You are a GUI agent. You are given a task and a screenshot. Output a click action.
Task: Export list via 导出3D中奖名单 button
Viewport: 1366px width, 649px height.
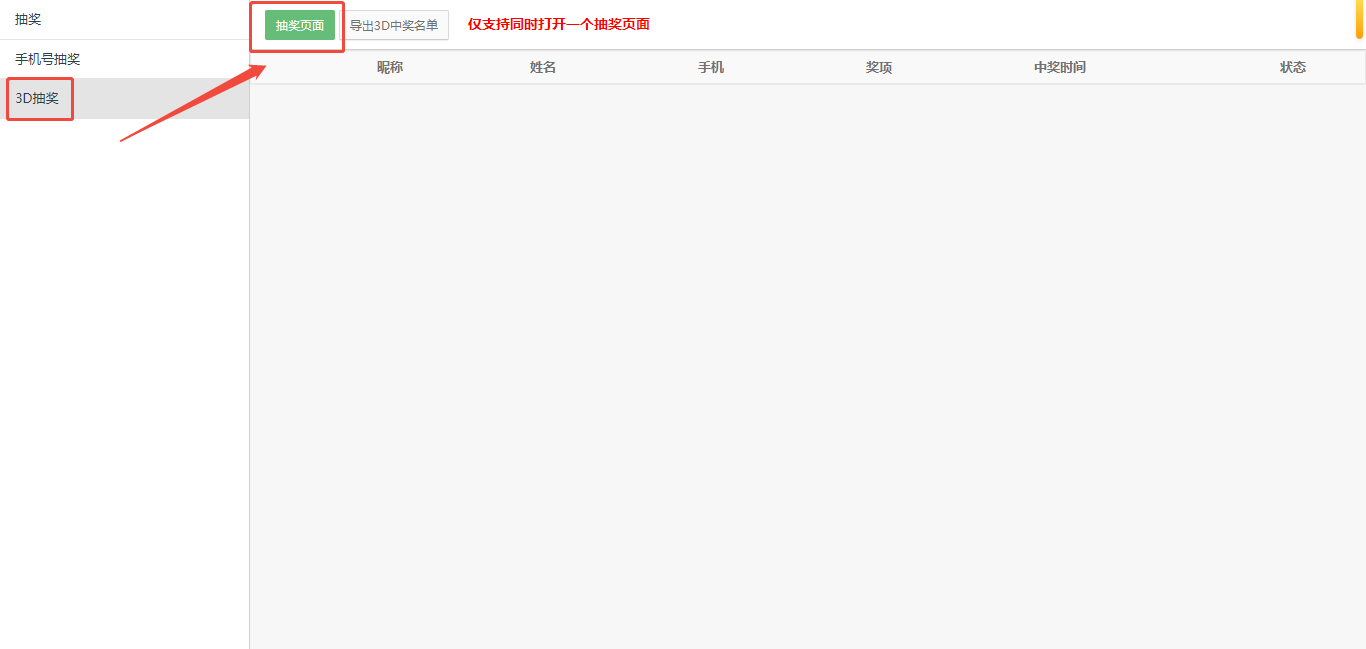[x=394, y=25]
